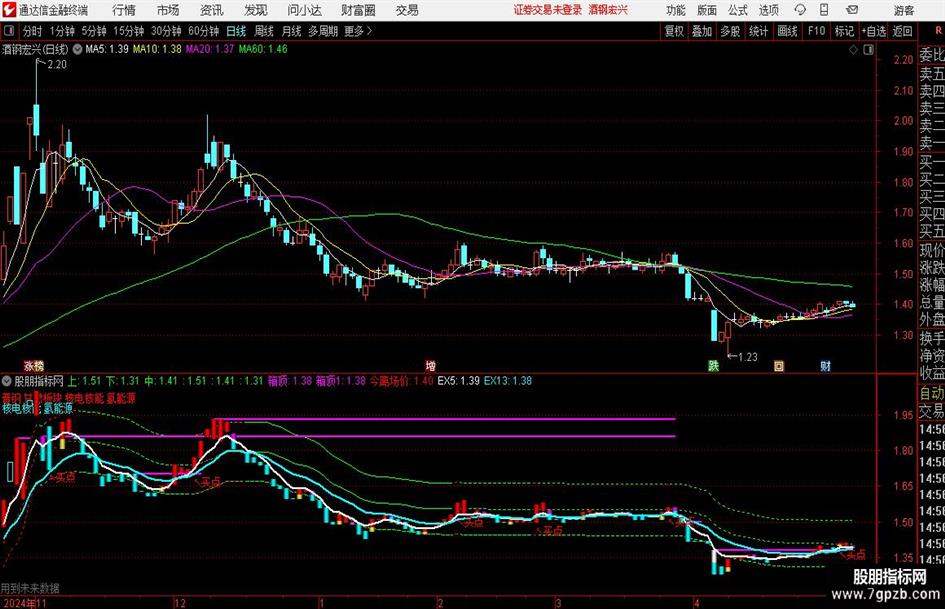Switch to 5分钟 period tab
This screenshot has width=945, height=609.
coord(94,31)
